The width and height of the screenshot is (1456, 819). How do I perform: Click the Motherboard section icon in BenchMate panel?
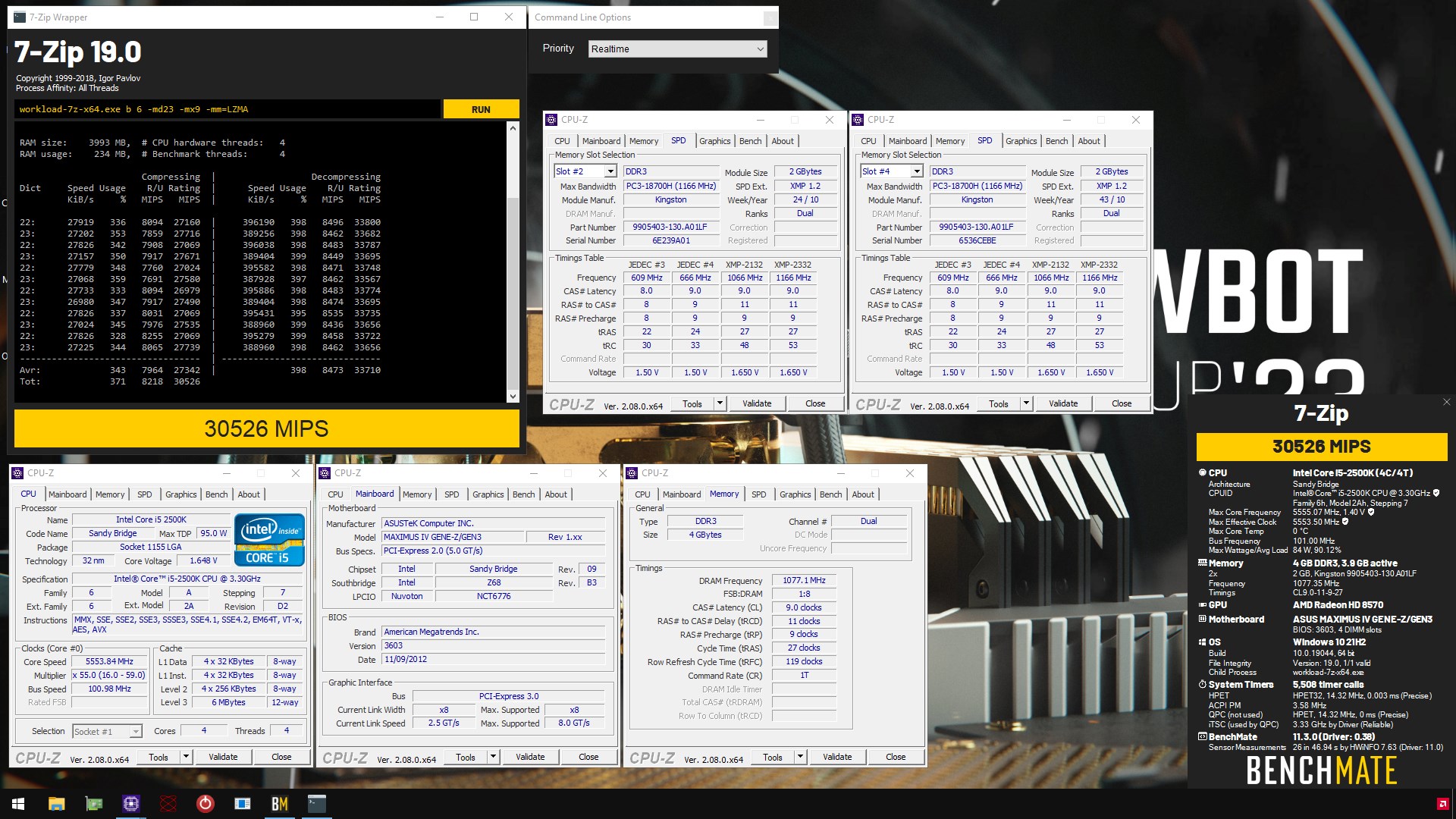1202,619
